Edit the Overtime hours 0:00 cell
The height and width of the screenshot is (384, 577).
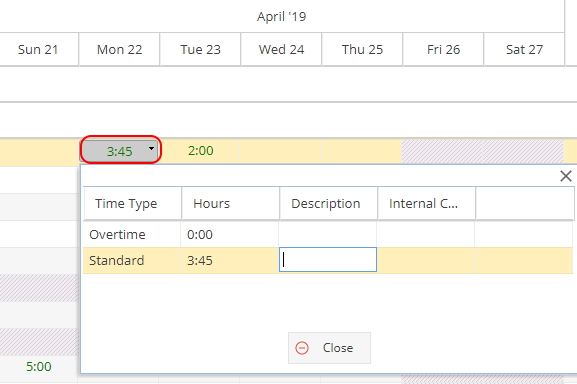230,234
